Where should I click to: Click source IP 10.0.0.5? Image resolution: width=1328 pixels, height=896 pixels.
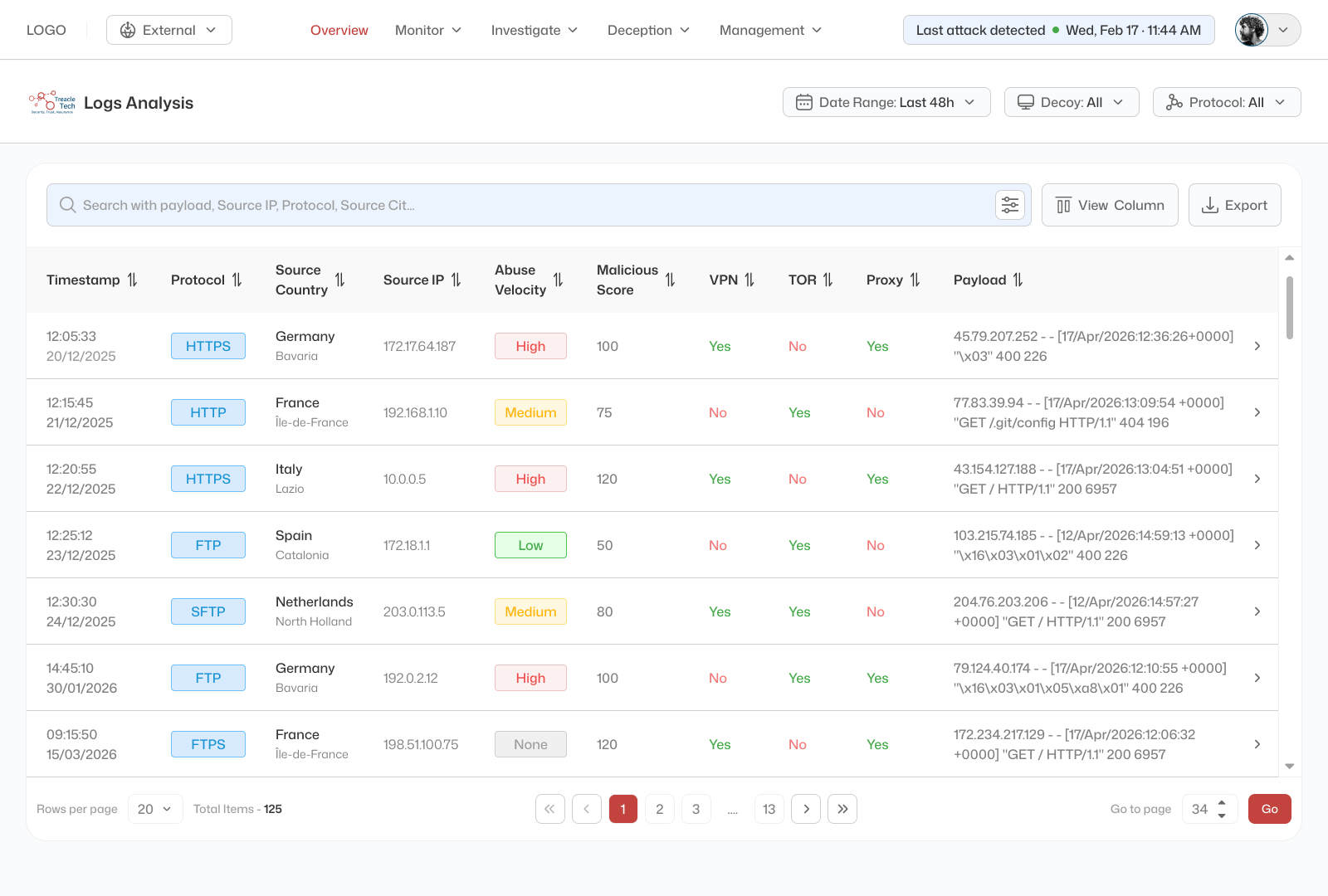point(405,479)
